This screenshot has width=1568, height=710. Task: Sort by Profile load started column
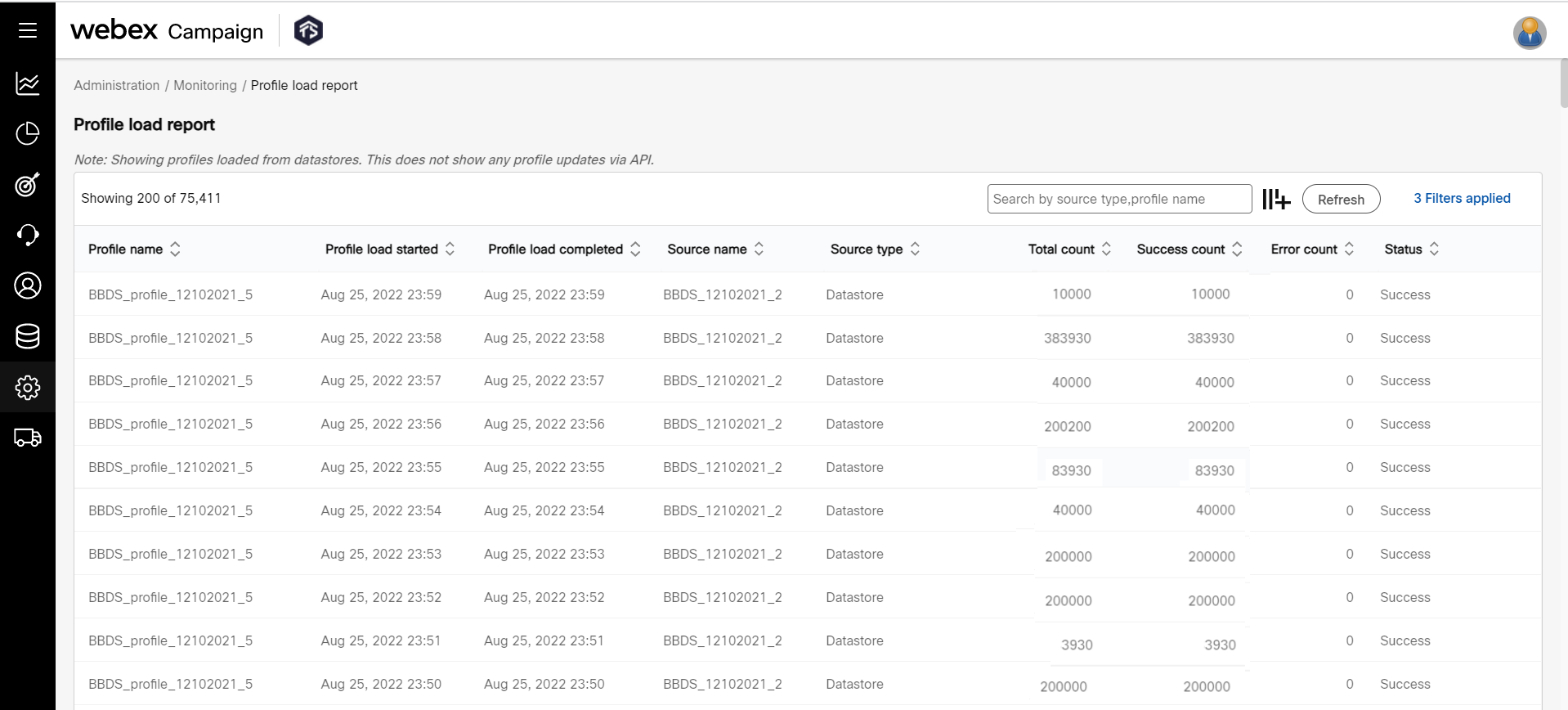[x=450, y=249]
